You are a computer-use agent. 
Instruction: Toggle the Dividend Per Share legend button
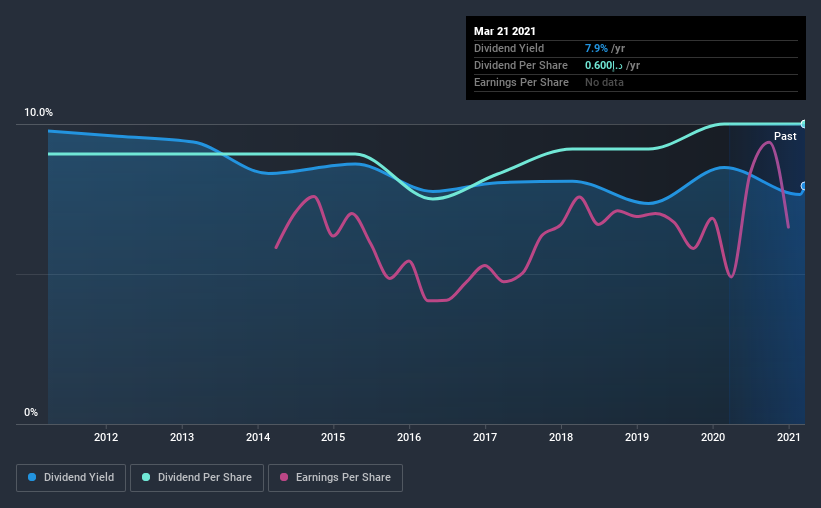(x=197, y=478)
